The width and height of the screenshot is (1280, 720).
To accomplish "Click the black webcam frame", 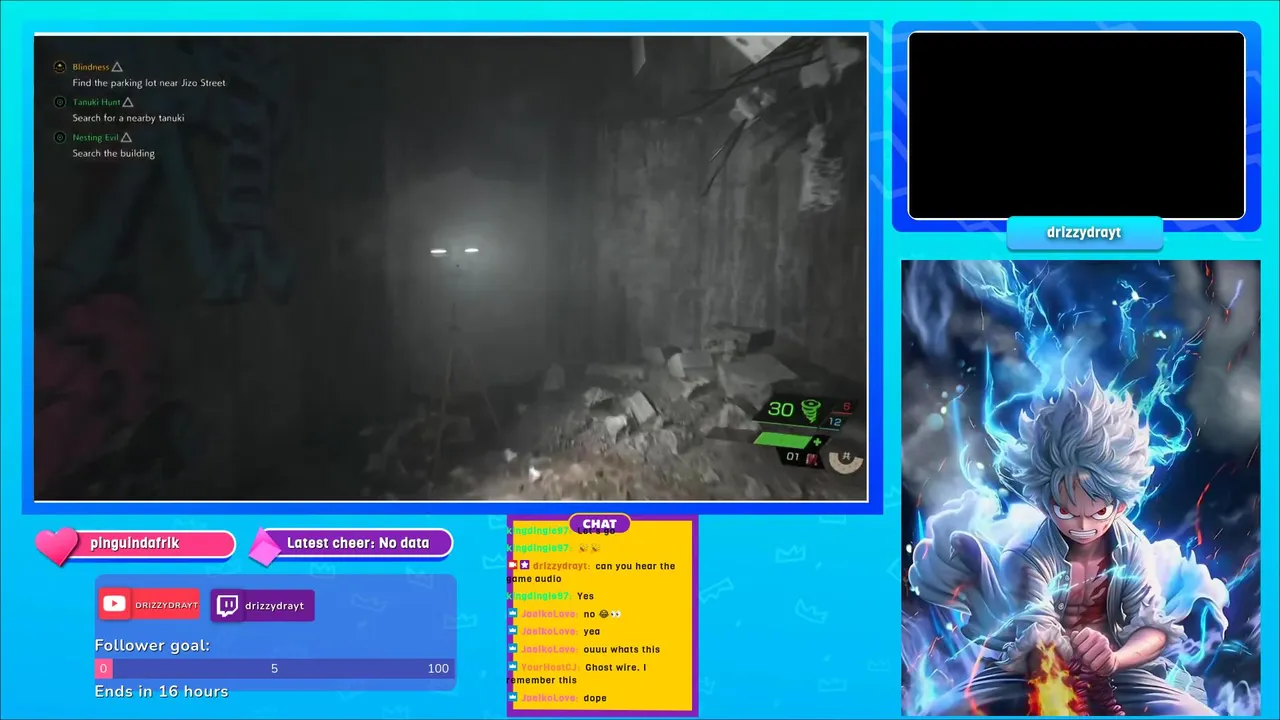I will [1076, 125].
